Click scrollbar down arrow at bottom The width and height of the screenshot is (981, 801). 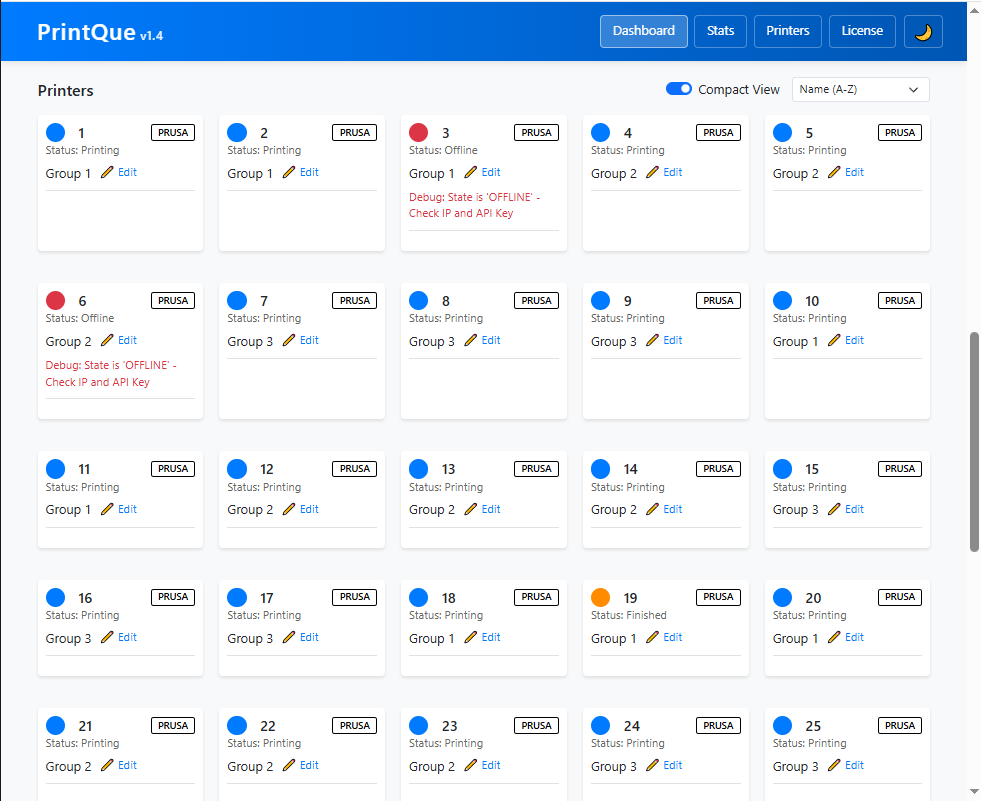[x=974, y=791]
